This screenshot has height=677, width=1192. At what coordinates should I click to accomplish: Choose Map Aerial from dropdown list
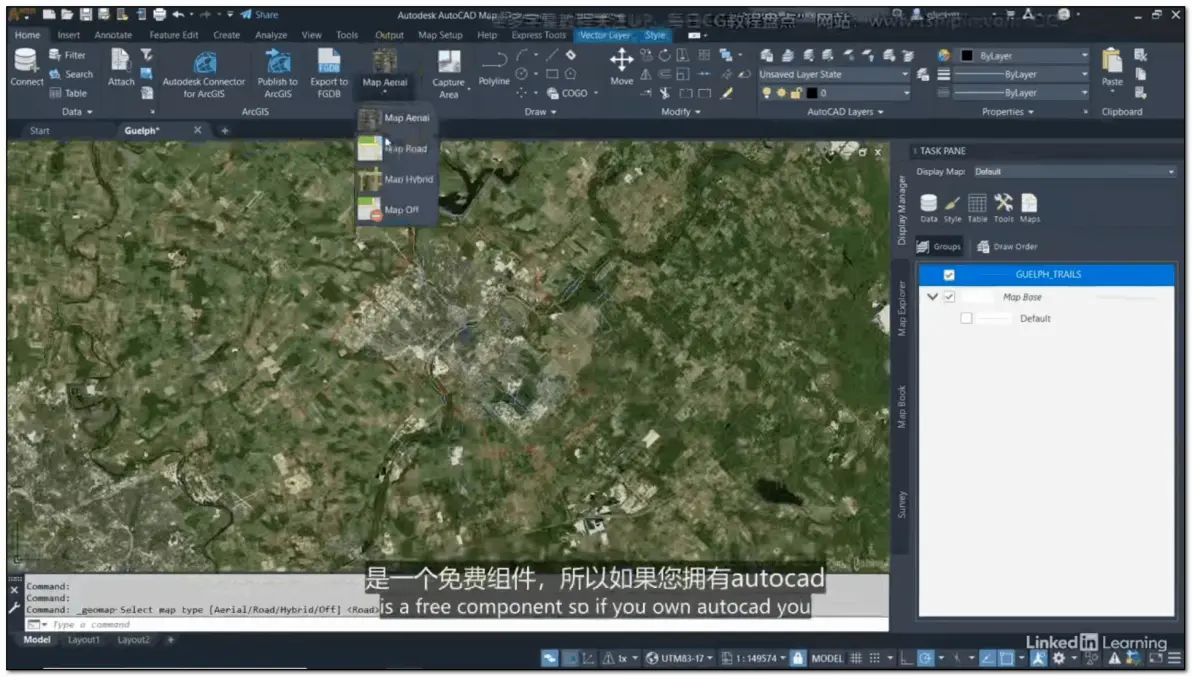click(x=395, y=118)
